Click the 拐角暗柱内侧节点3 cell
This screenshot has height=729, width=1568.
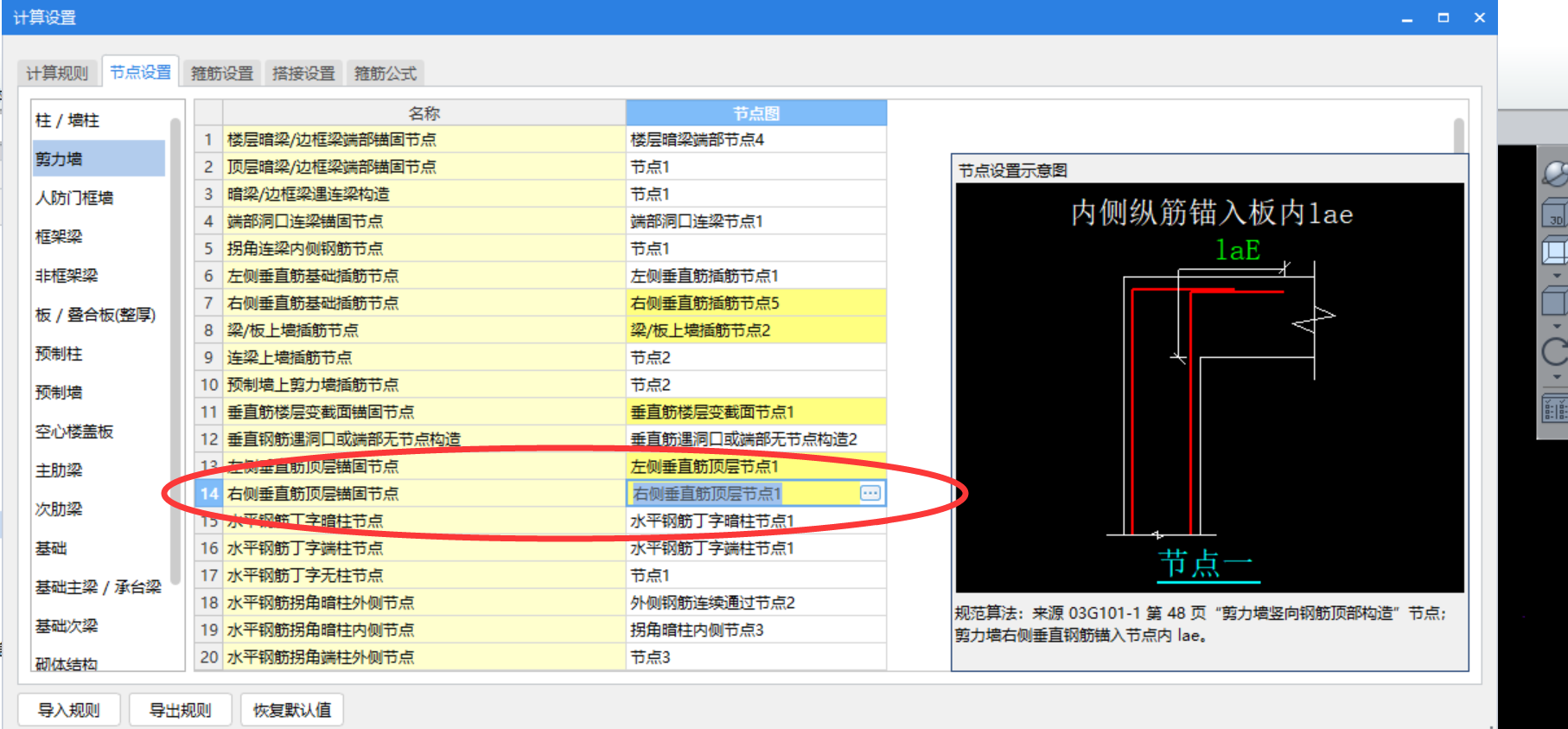pos(756,630)
